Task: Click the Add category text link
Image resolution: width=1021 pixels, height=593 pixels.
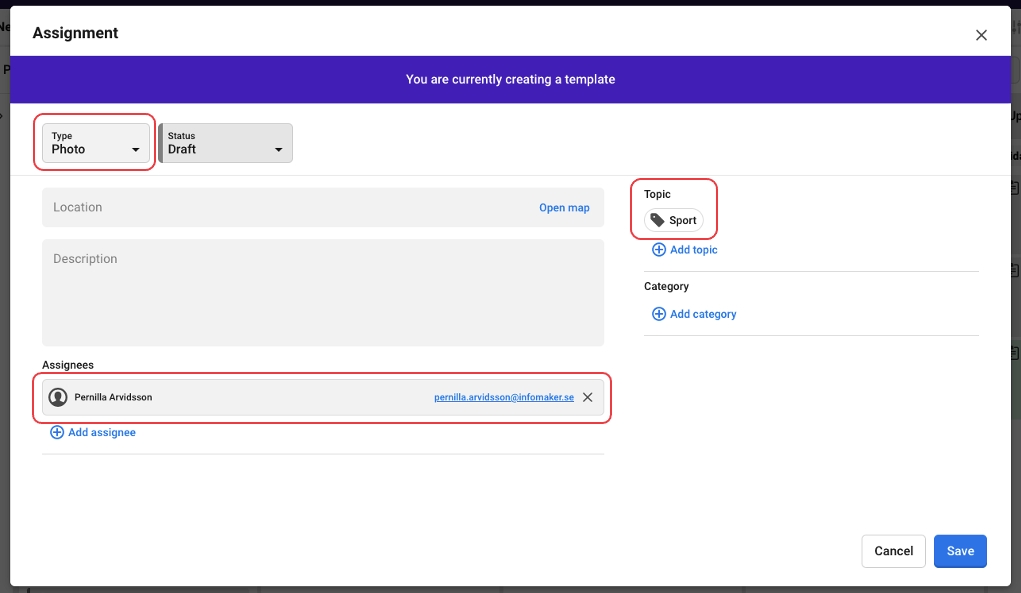Action: click(703, 314)
